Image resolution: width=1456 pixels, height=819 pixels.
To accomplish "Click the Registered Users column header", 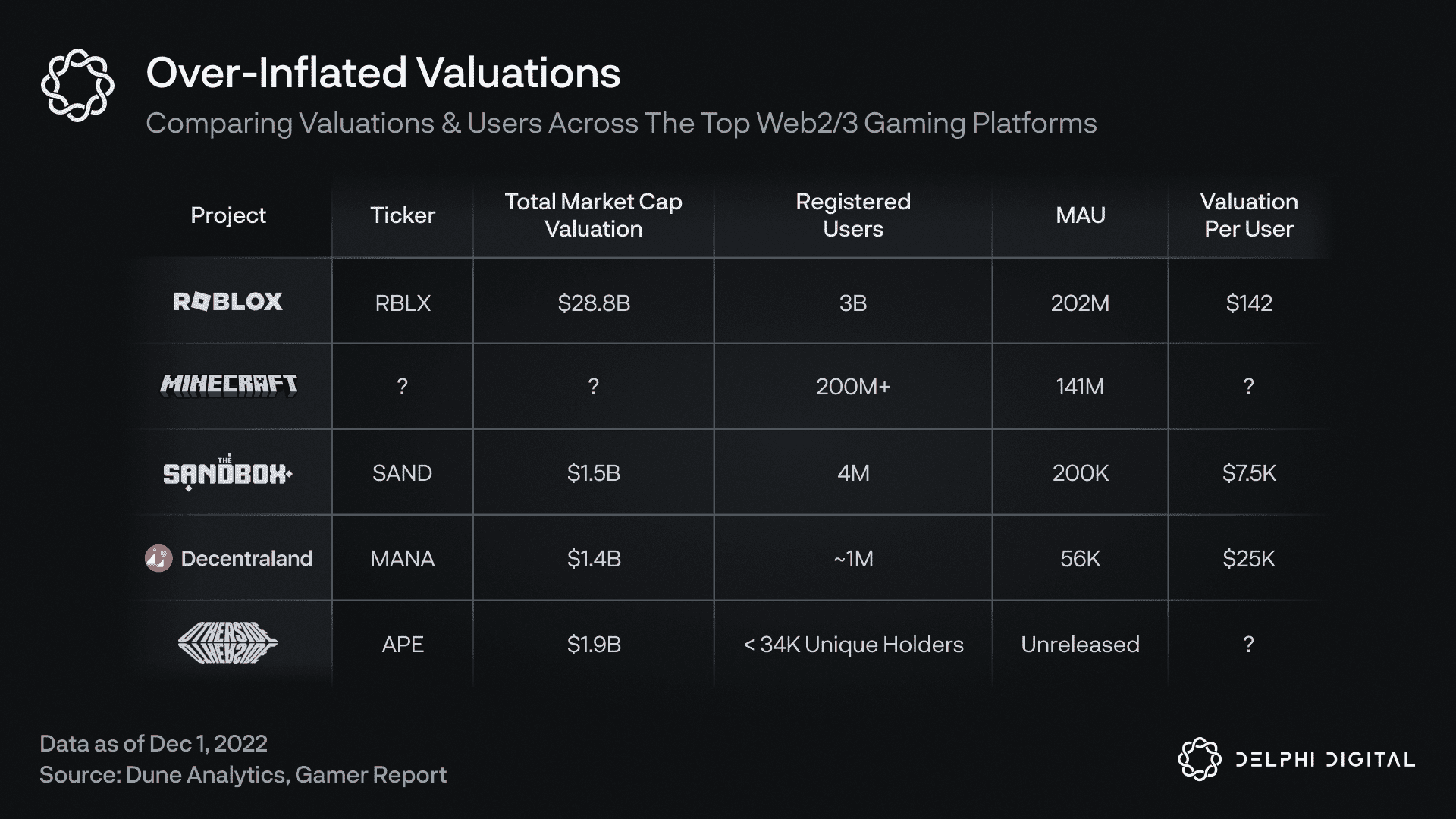I will [x=852, y=215].
